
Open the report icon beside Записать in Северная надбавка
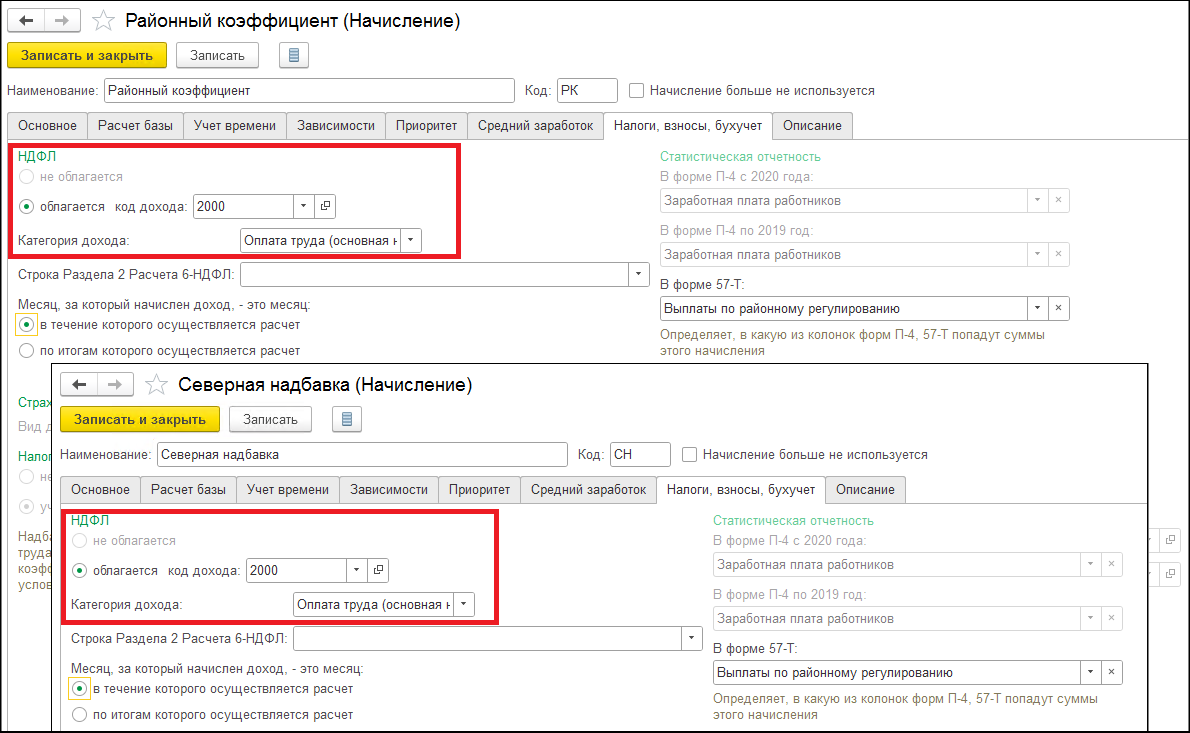pyautogui.click(x=347, y=420)
